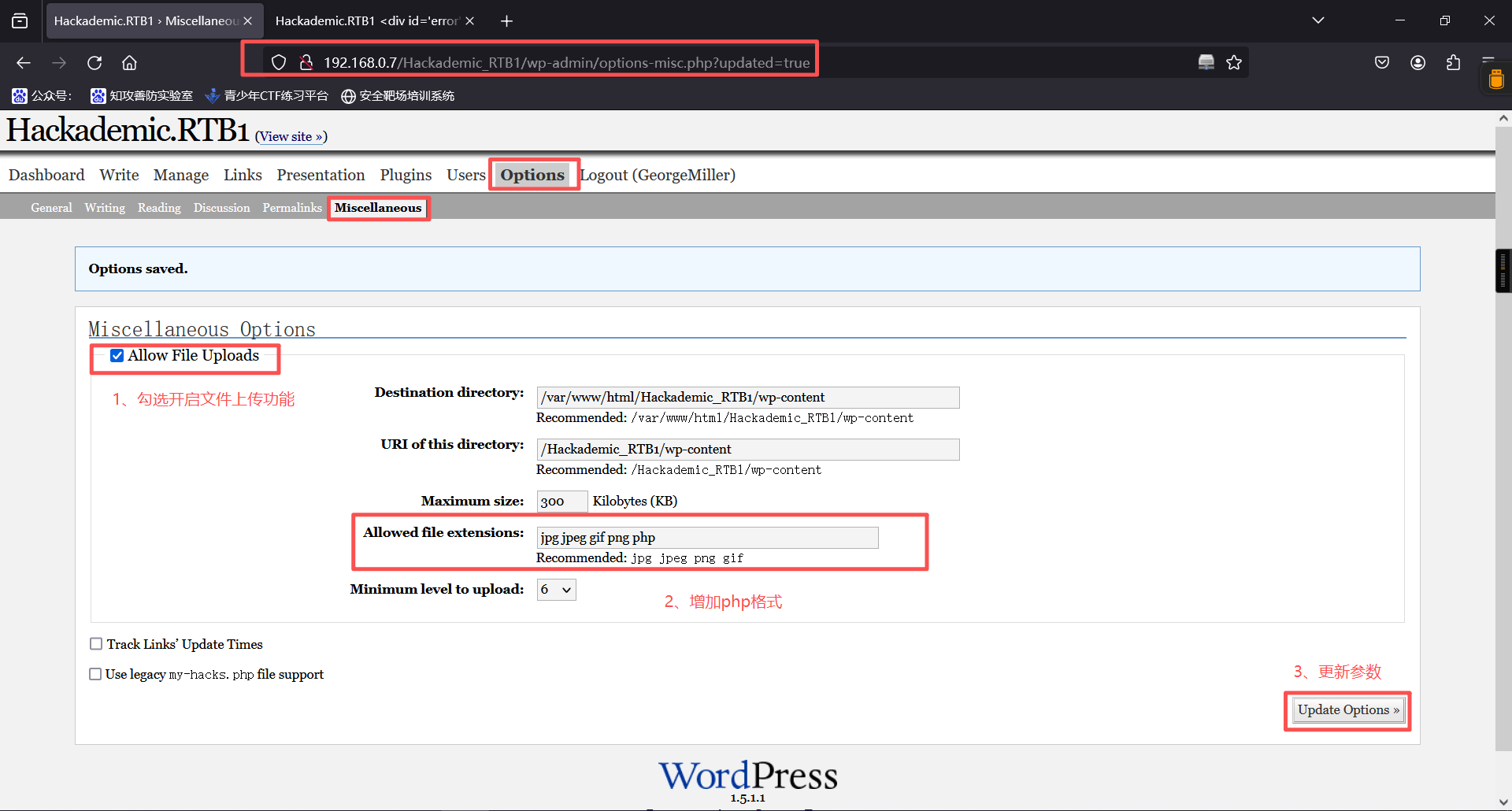Screen dimensions: 1512x811
Task: Click the orange extension icon on the right edge
Action: (x=1496, y=80)
